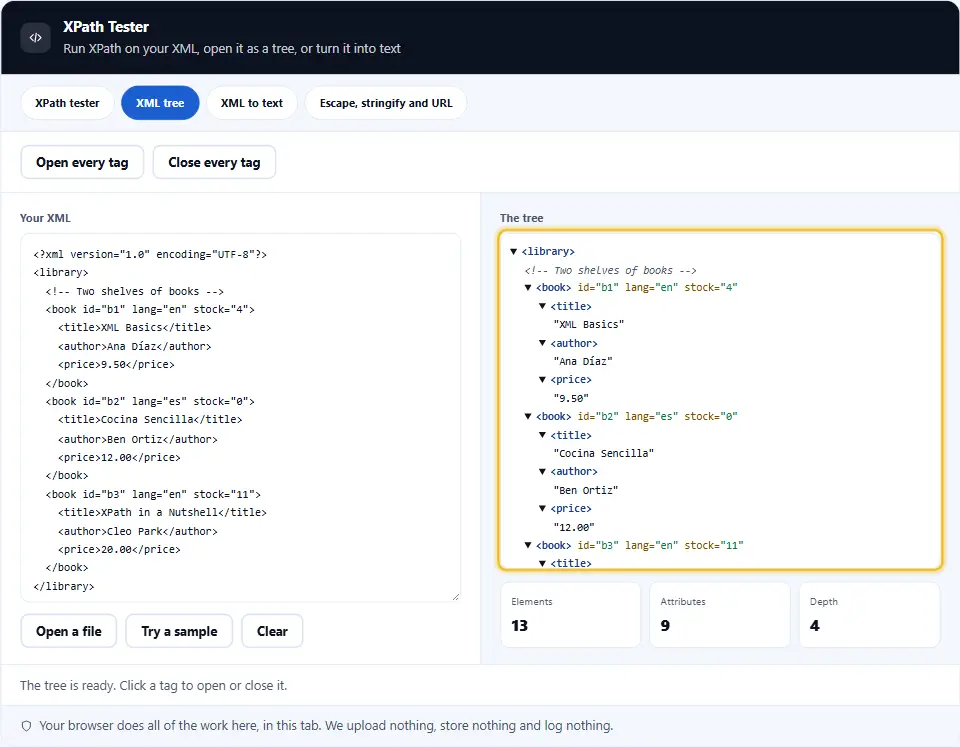This screenshot has height=747, width=960.
Task: Collapse the price node containing "9.50"
Action: click(x=542, y=380)
